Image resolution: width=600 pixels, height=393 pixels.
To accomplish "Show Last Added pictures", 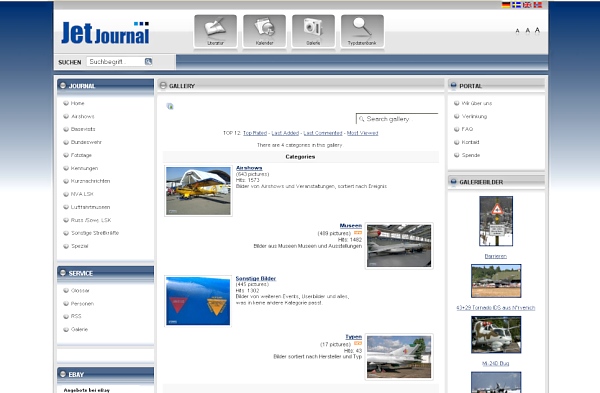I will click(285, 133).
